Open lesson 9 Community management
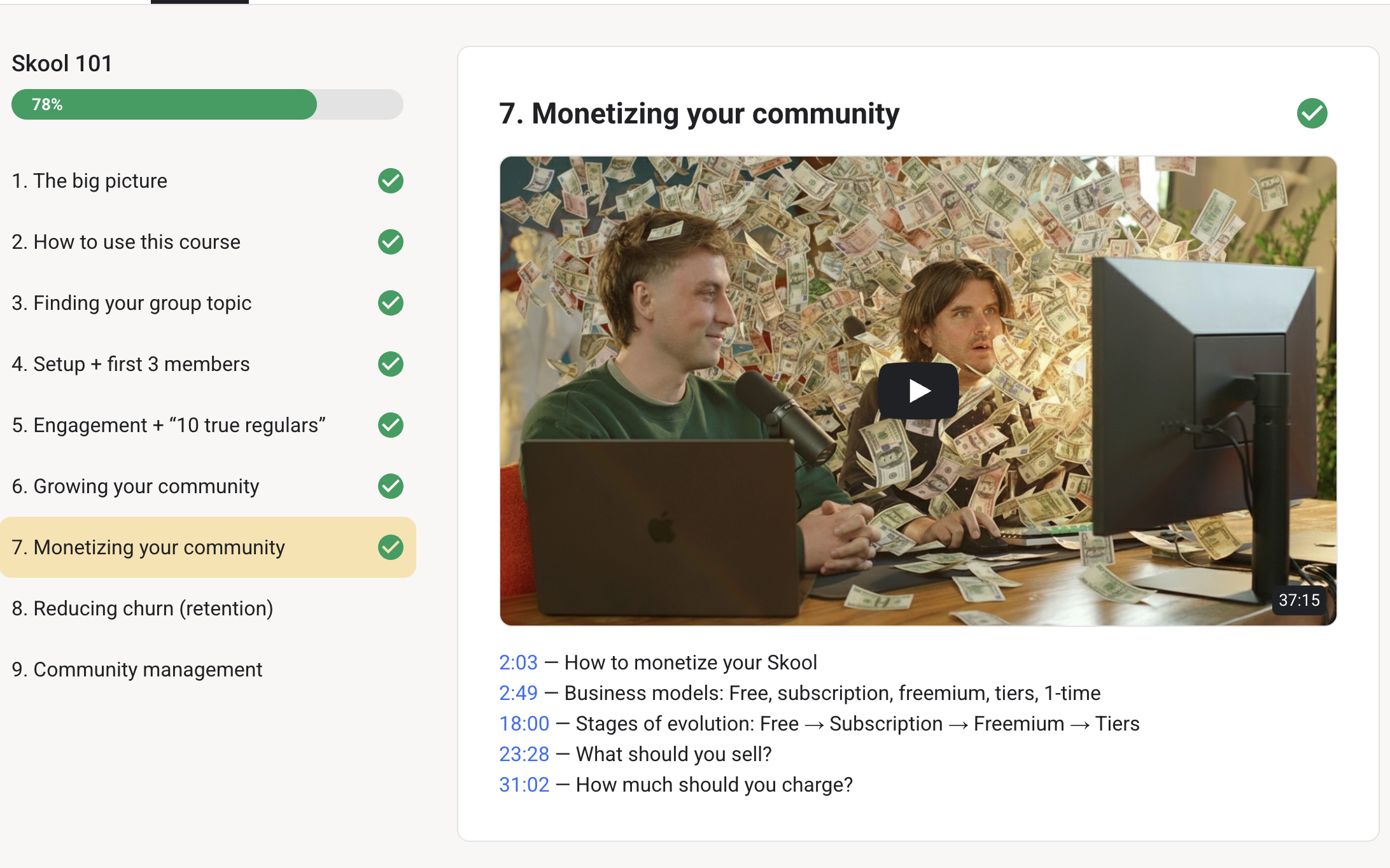 click(137, 669)
